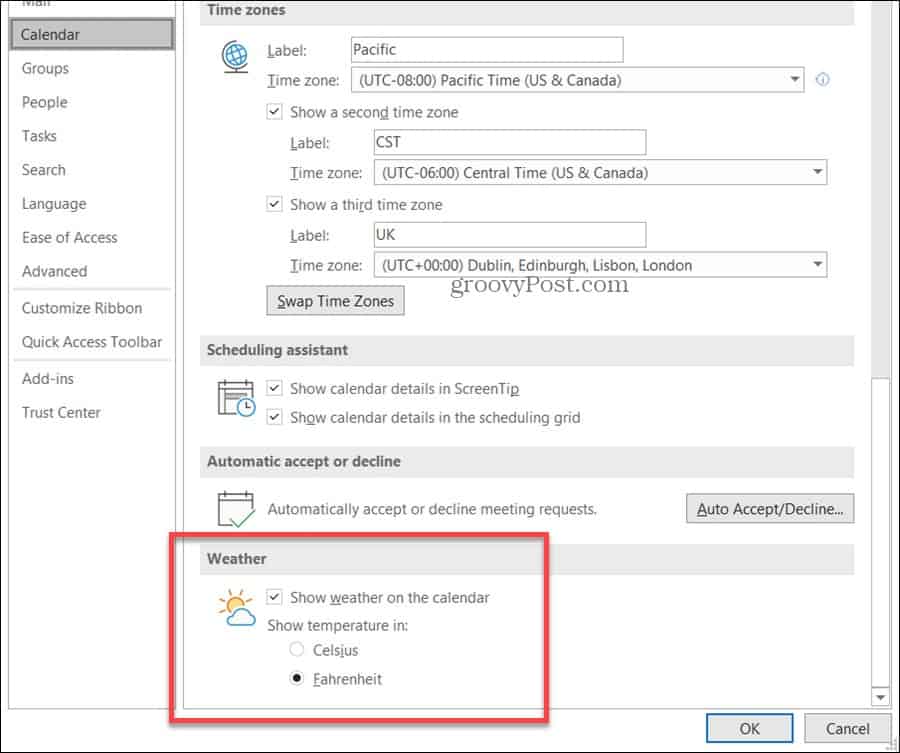Open Customize Ribbon options
The height and width of the screenshot is (753, 900).
[82, 308]
